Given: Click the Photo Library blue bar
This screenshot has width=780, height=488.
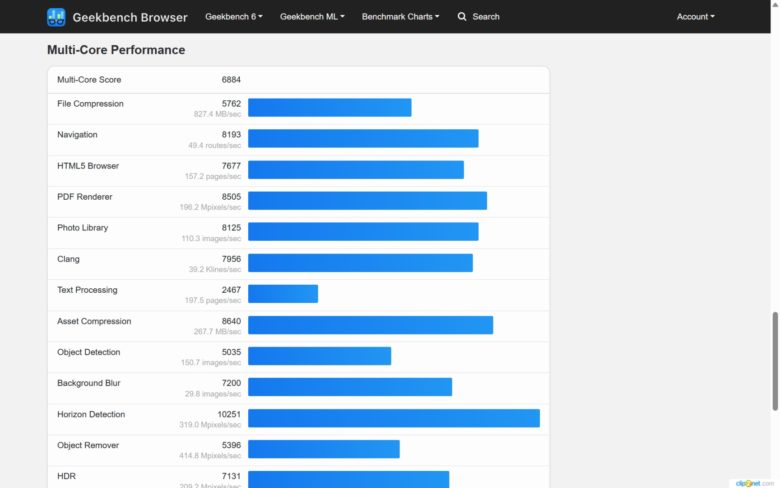Looking at the screenshot, I should [x=363, y=231].
